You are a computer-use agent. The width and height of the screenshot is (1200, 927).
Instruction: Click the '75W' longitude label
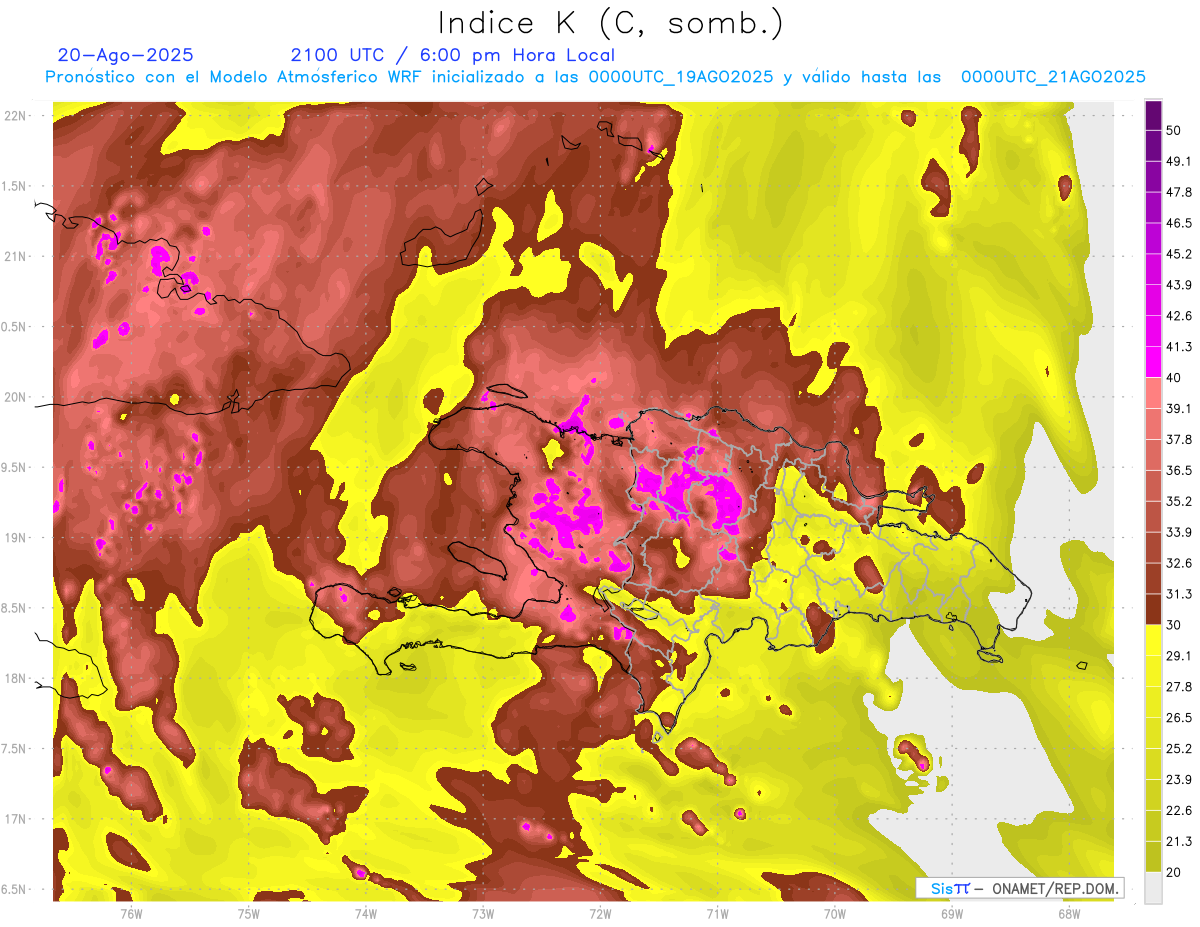(248, 913)
